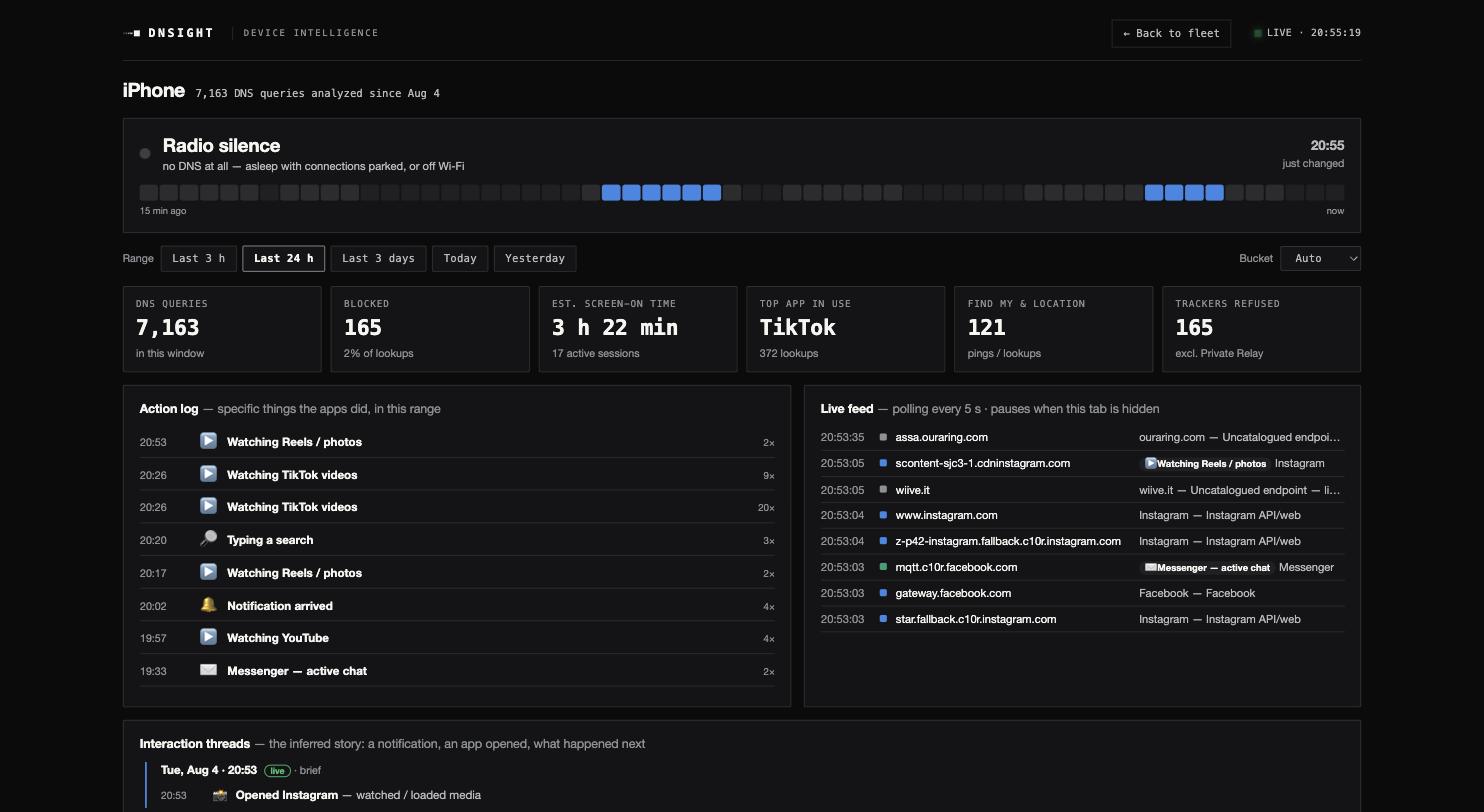
Task: Click envelope icon beside Messenger — active chat in the Action log
Action: pyautogui.click(x=208, y=670)
